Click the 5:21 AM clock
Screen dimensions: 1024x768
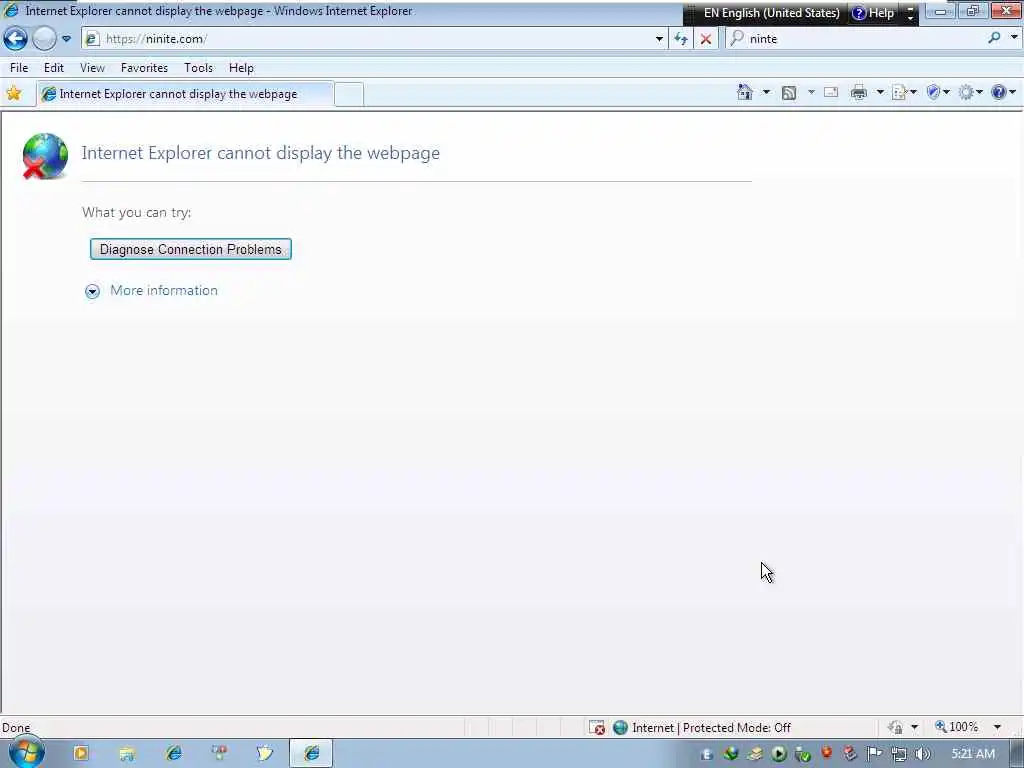pyautogui.click(x=973, y=754)
